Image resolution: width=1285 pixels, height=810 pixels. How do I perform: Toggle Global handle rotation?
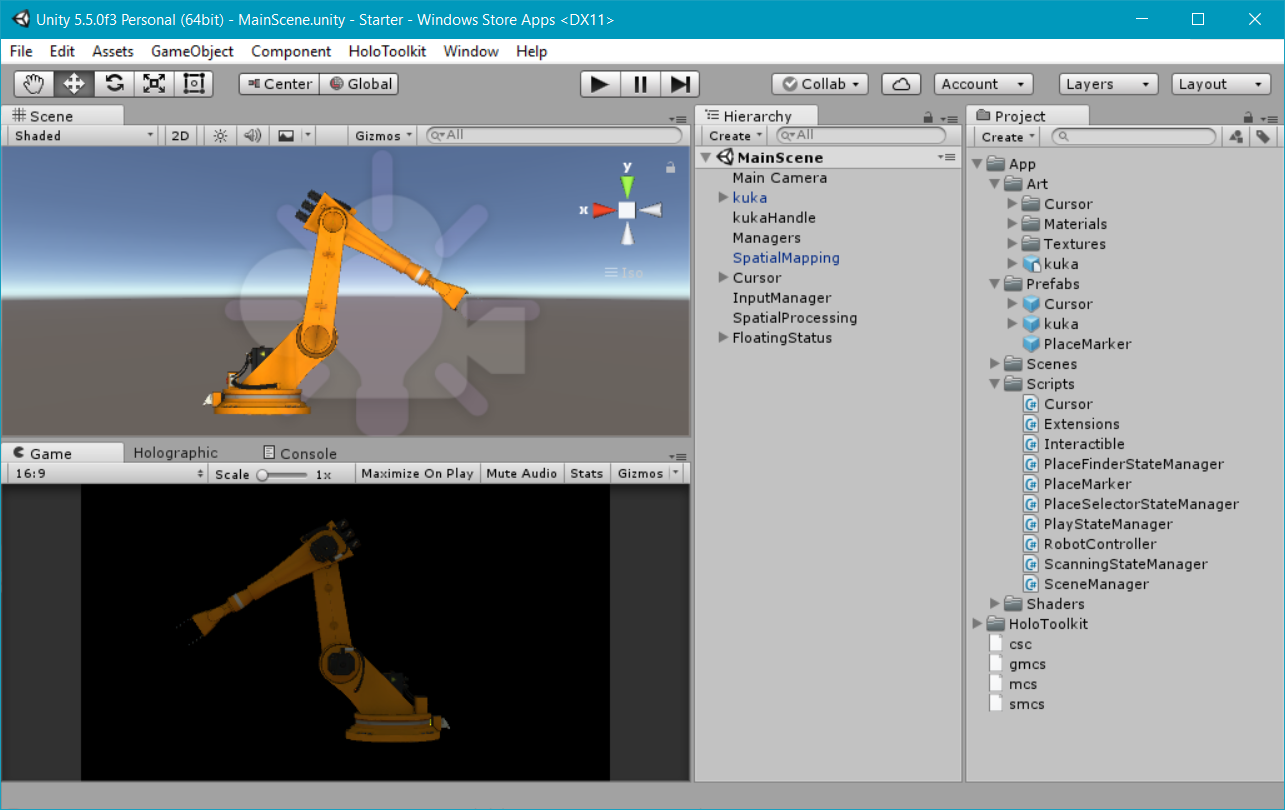point(360,84)
